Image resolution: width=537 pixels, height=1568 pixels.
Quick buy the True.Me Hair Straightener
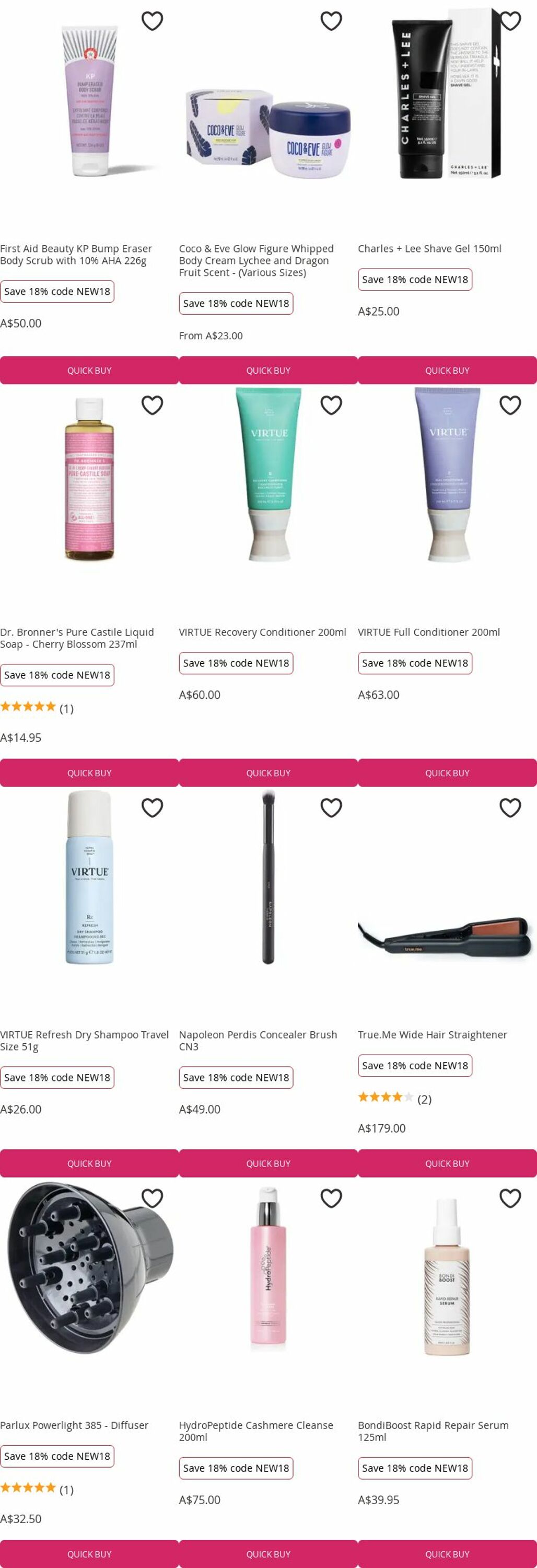447,1163
